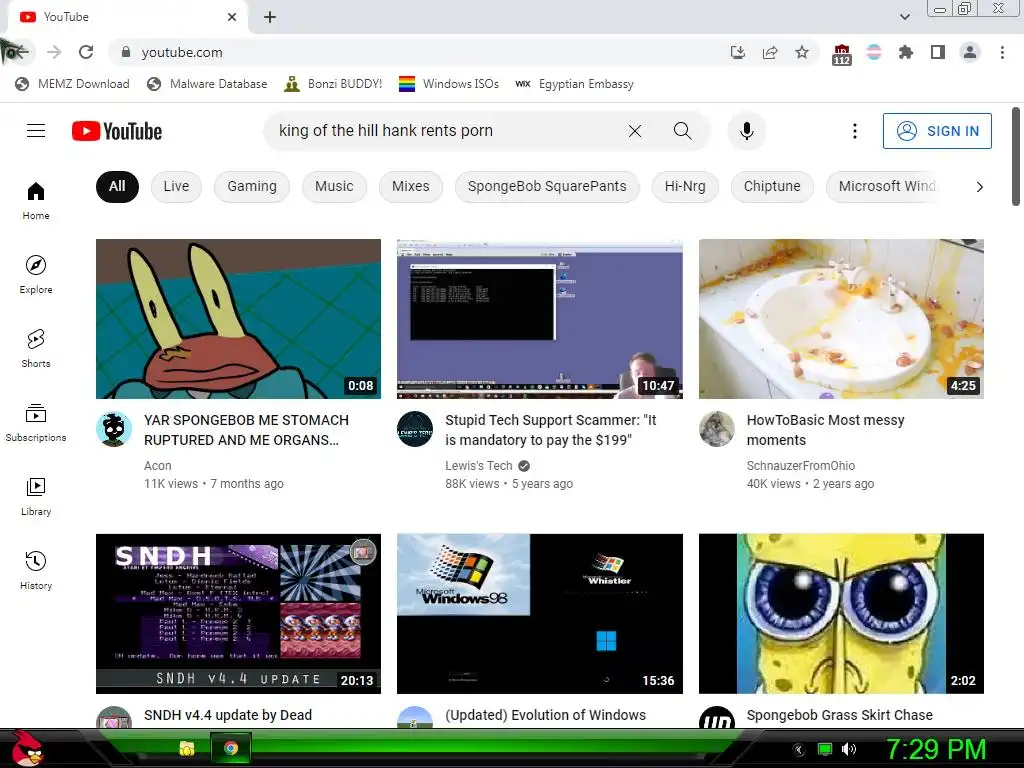Click the SIGN IN button
This screenshot has height=768, width=1024.
[937, 131]
